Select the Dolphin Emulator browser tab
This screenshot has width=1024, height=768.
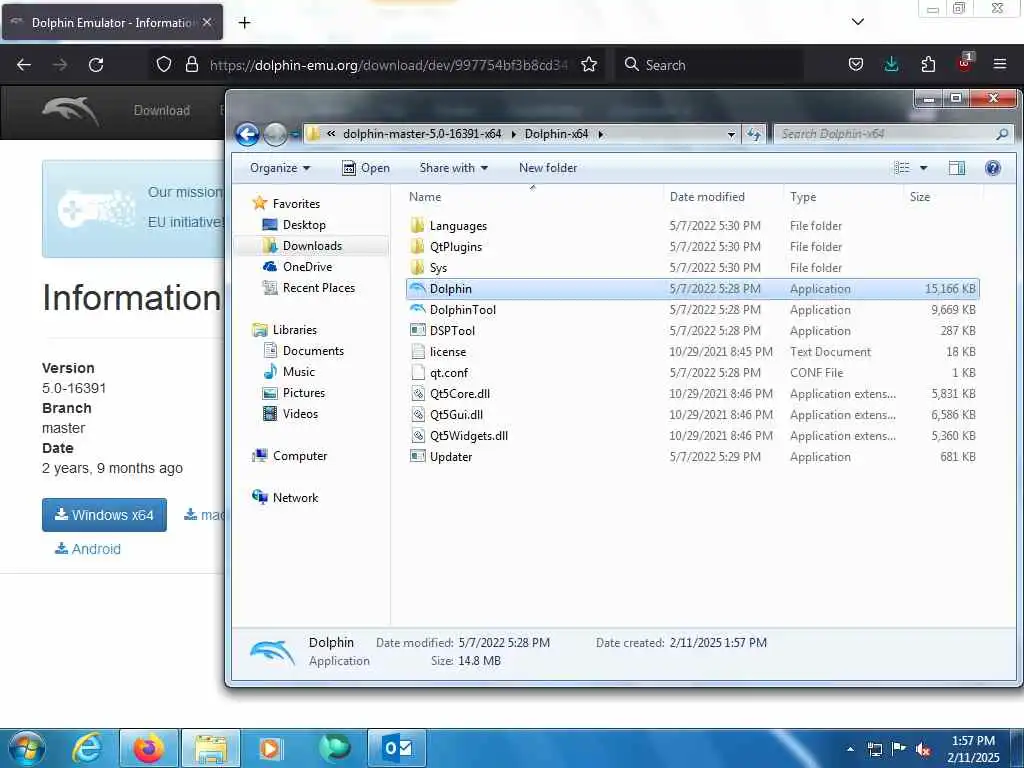pos(112,22)
